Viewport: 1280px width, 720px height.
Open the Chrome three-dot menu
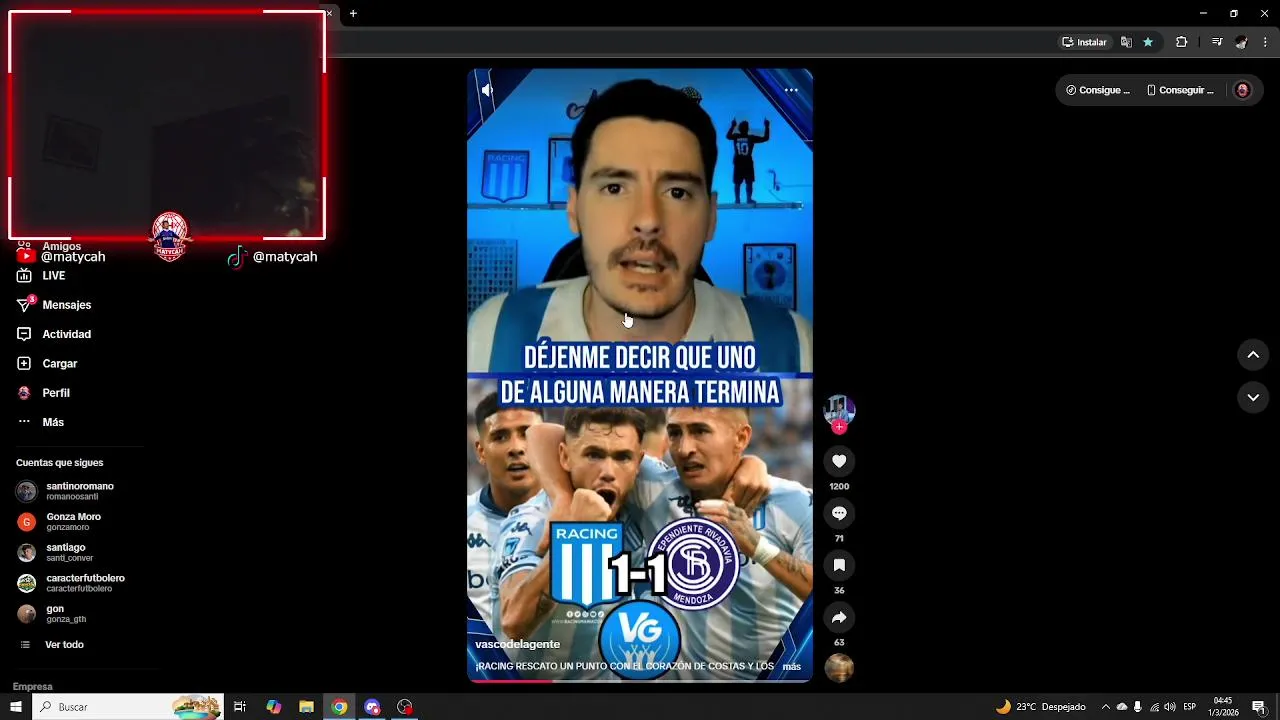point(1266,42)
